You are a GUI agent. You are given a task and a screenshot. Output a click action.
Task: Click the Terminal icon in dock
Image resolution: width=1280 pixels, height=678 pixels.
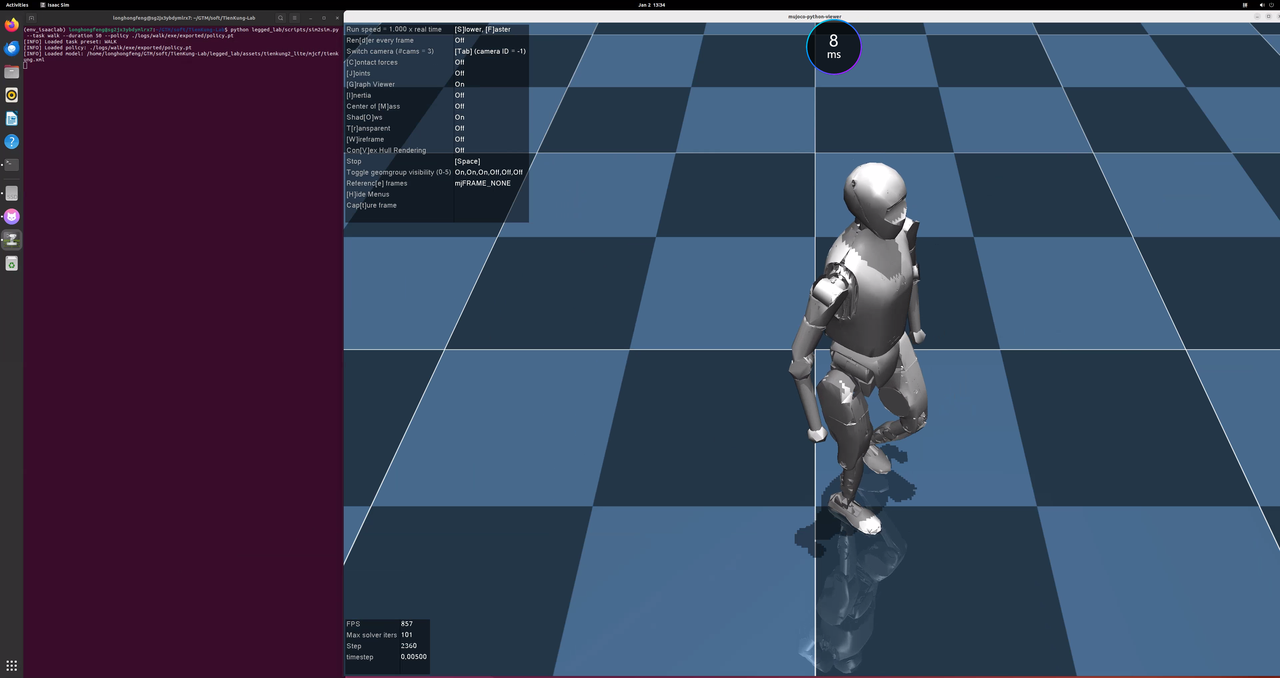point(12,165)
